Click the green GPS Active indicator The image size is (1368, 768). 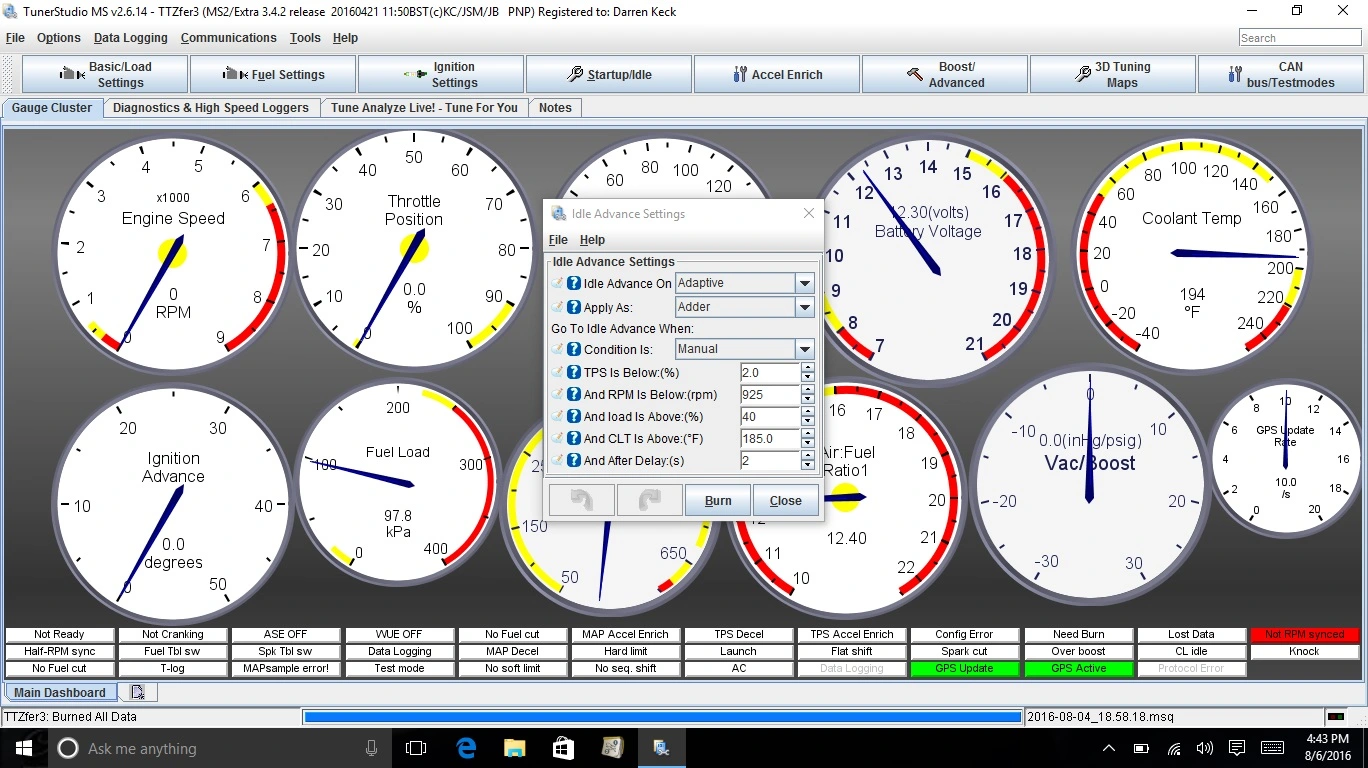point(1078,668)
